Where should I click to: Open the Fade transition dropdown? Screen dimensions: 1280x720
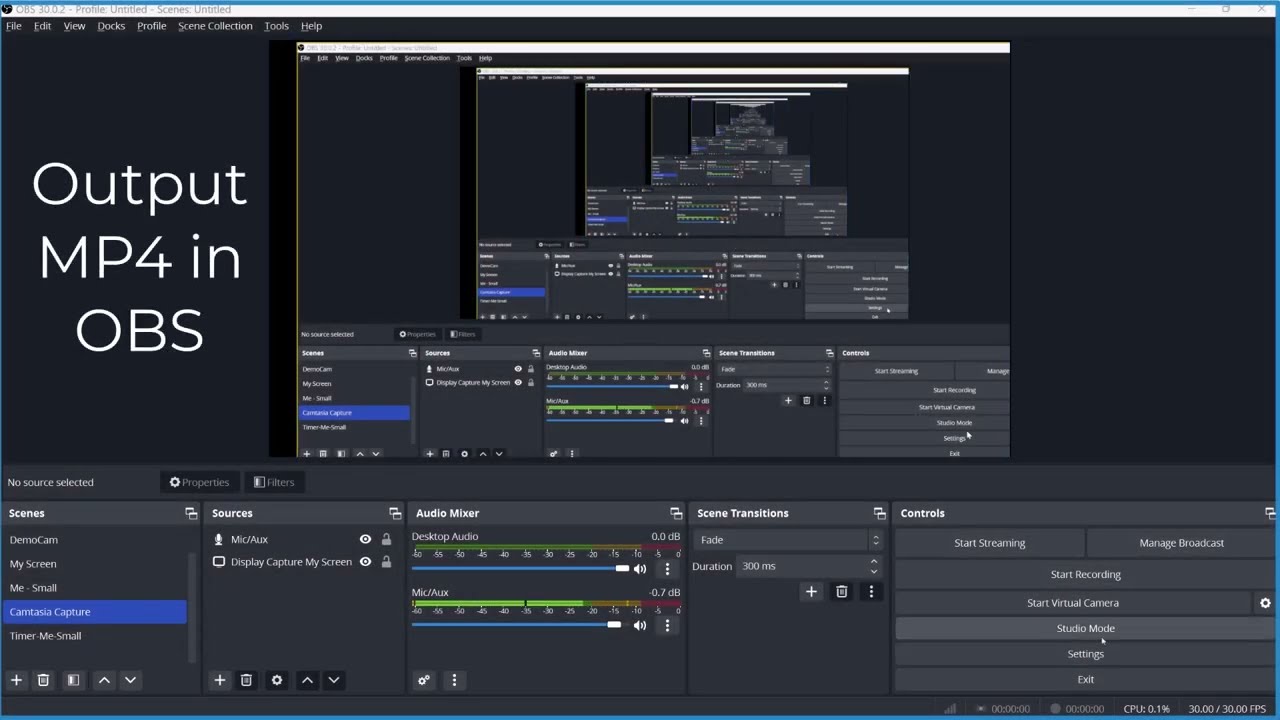point(789,540)
